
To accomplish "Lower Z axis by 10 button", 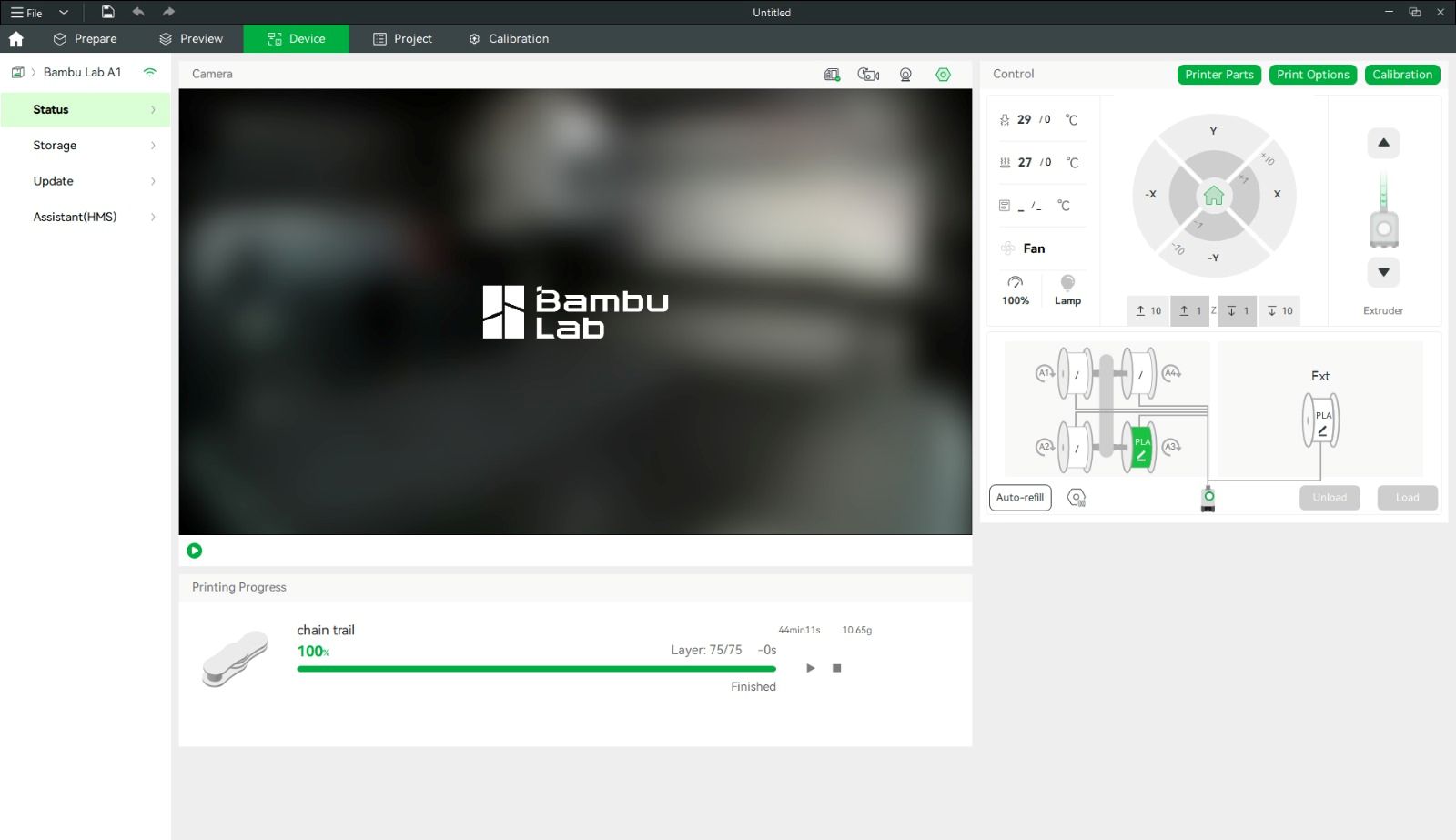I will tap(1279, 310).
